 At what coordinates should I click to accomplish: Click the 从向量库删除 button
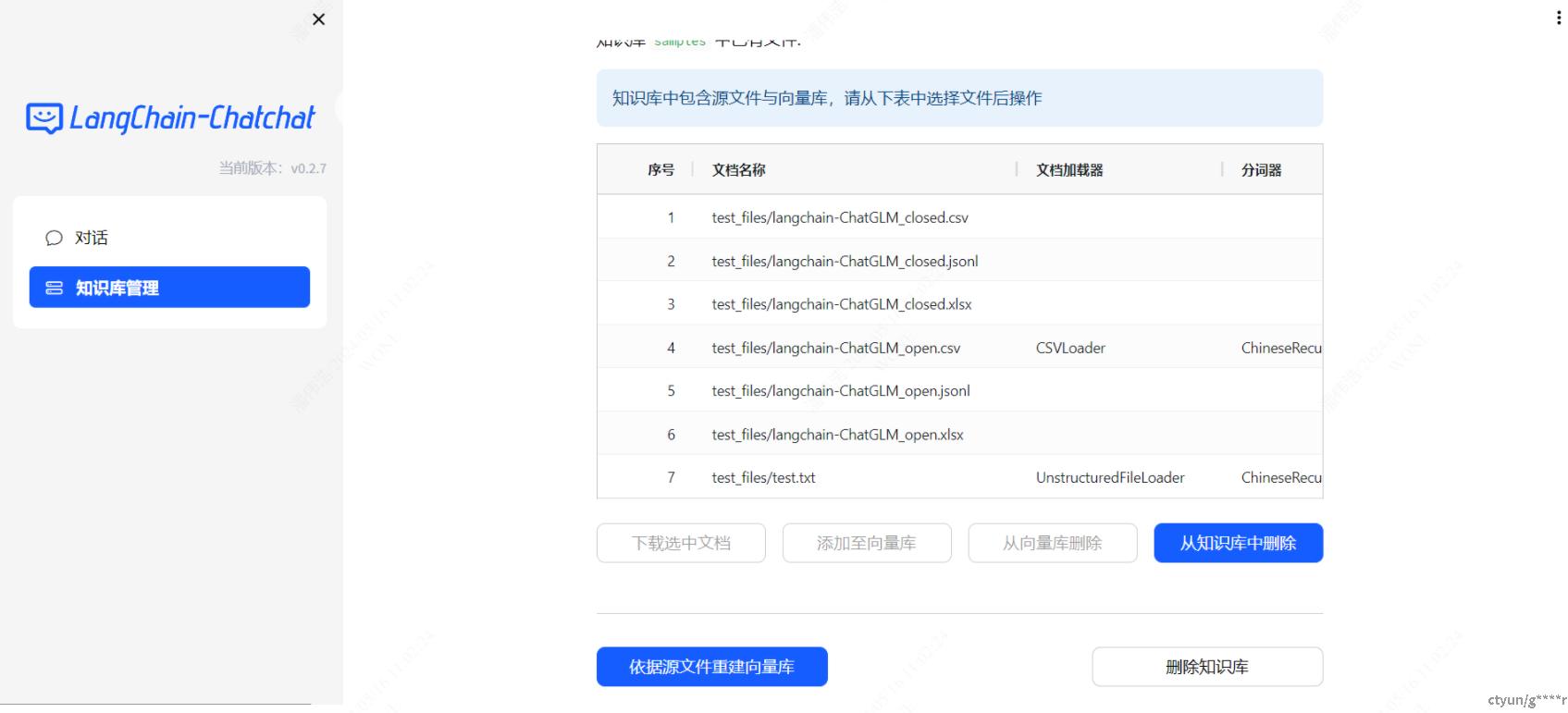click(1052, 543)
